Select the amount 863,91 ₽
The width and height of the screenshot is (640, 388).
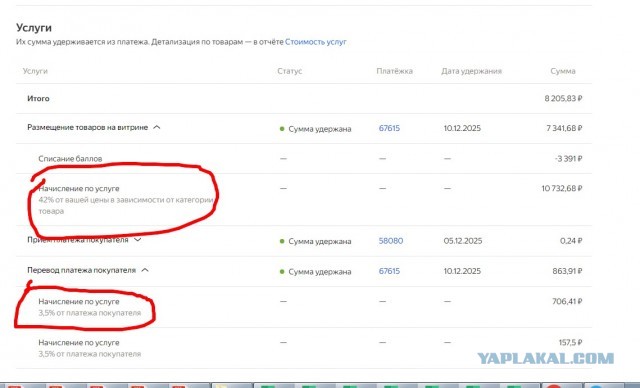pyautogui.click(x=567, y=271)
